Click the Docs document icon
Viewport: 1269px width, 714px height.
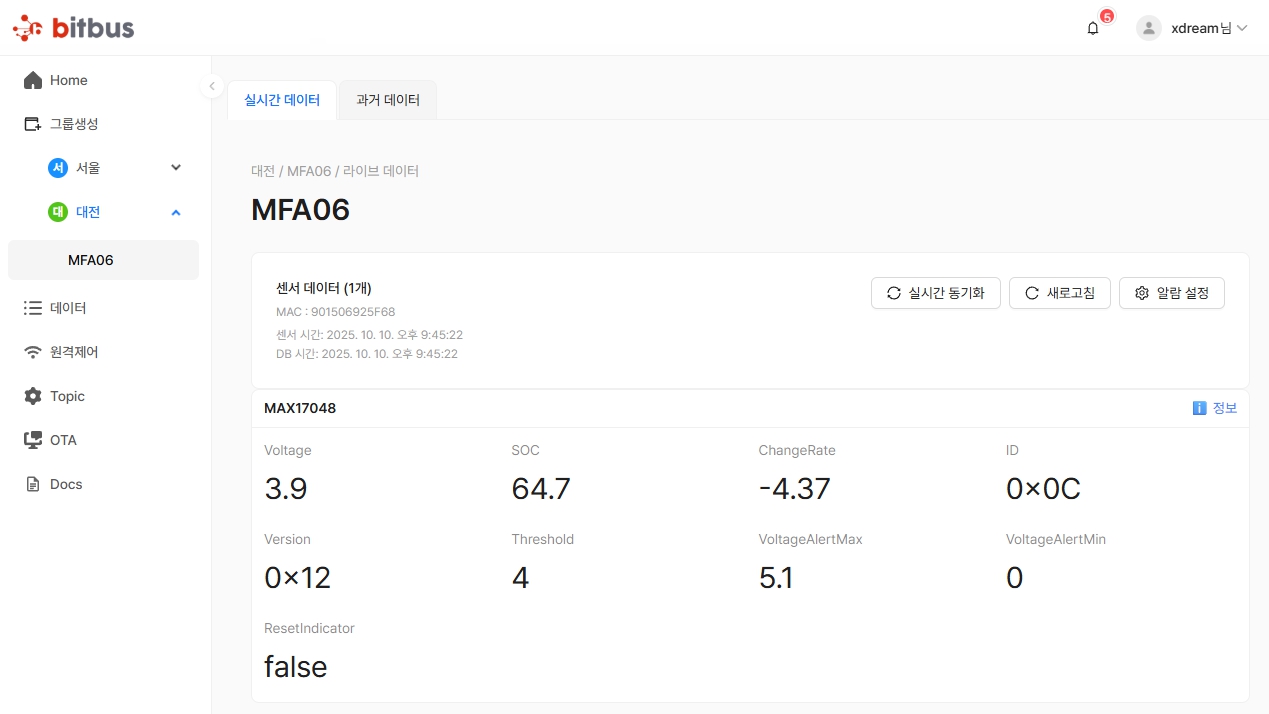click(33, 484)
